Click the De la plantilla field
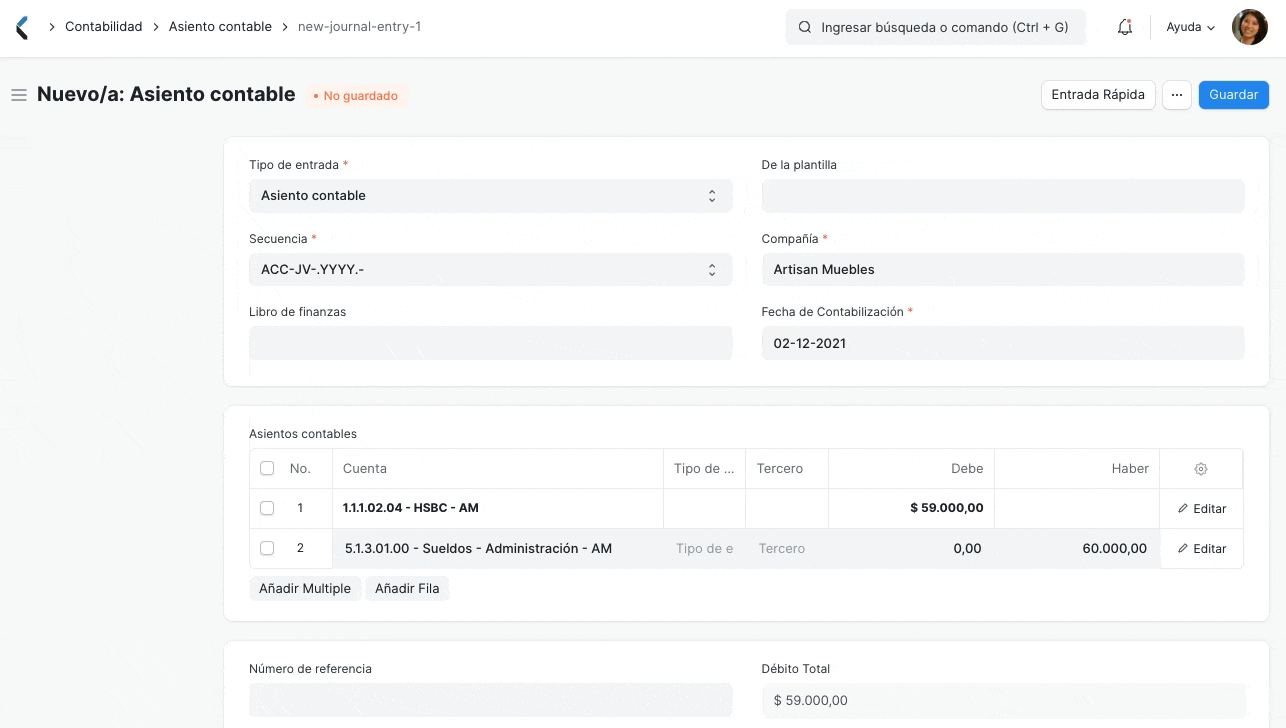The image size is (1286, 728). point(1003,196)
